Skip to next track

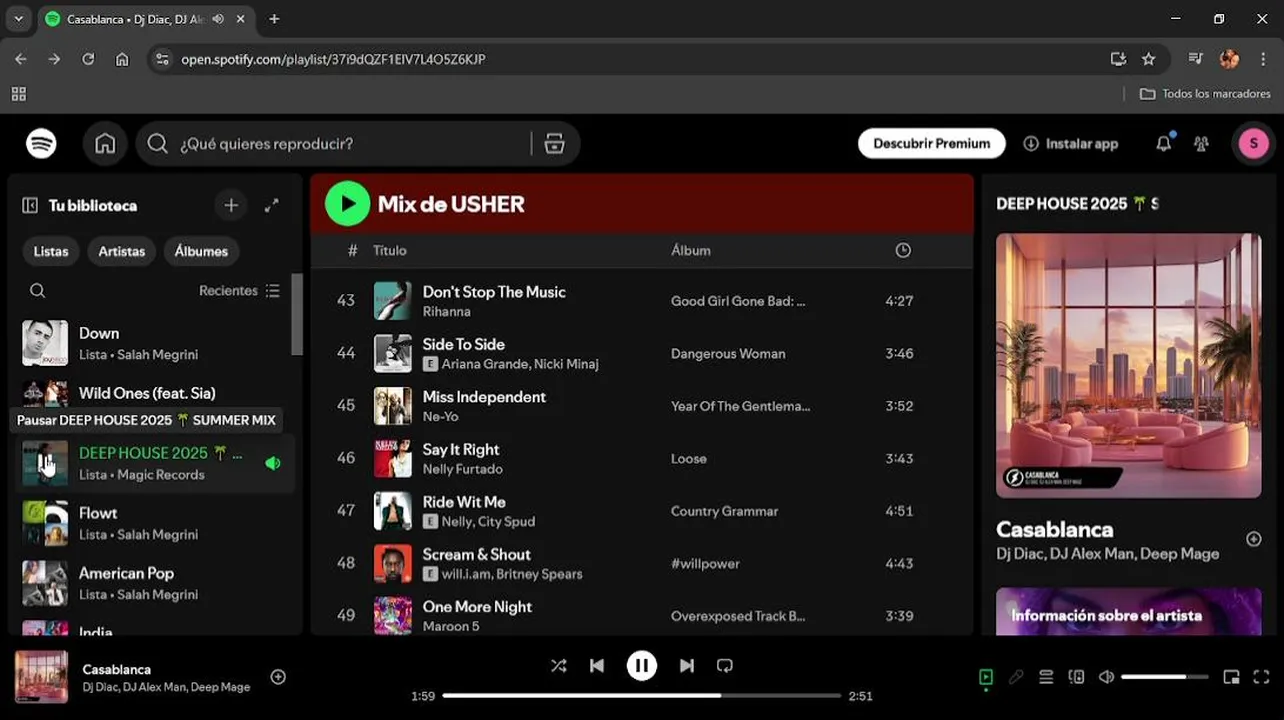[x=687, y=666]
